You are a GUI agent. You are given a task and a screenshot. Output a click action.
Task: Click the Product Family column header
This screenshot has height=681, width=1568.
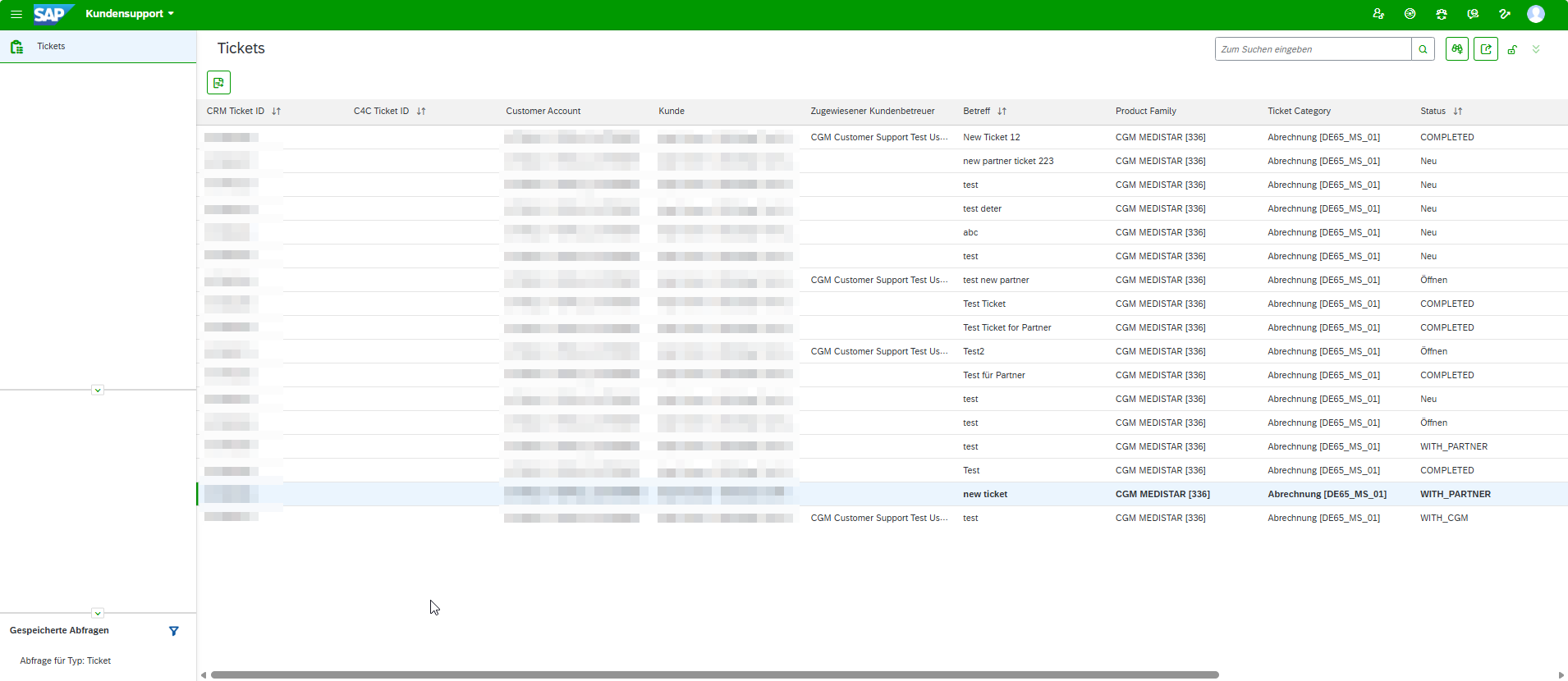point(1145,111)
